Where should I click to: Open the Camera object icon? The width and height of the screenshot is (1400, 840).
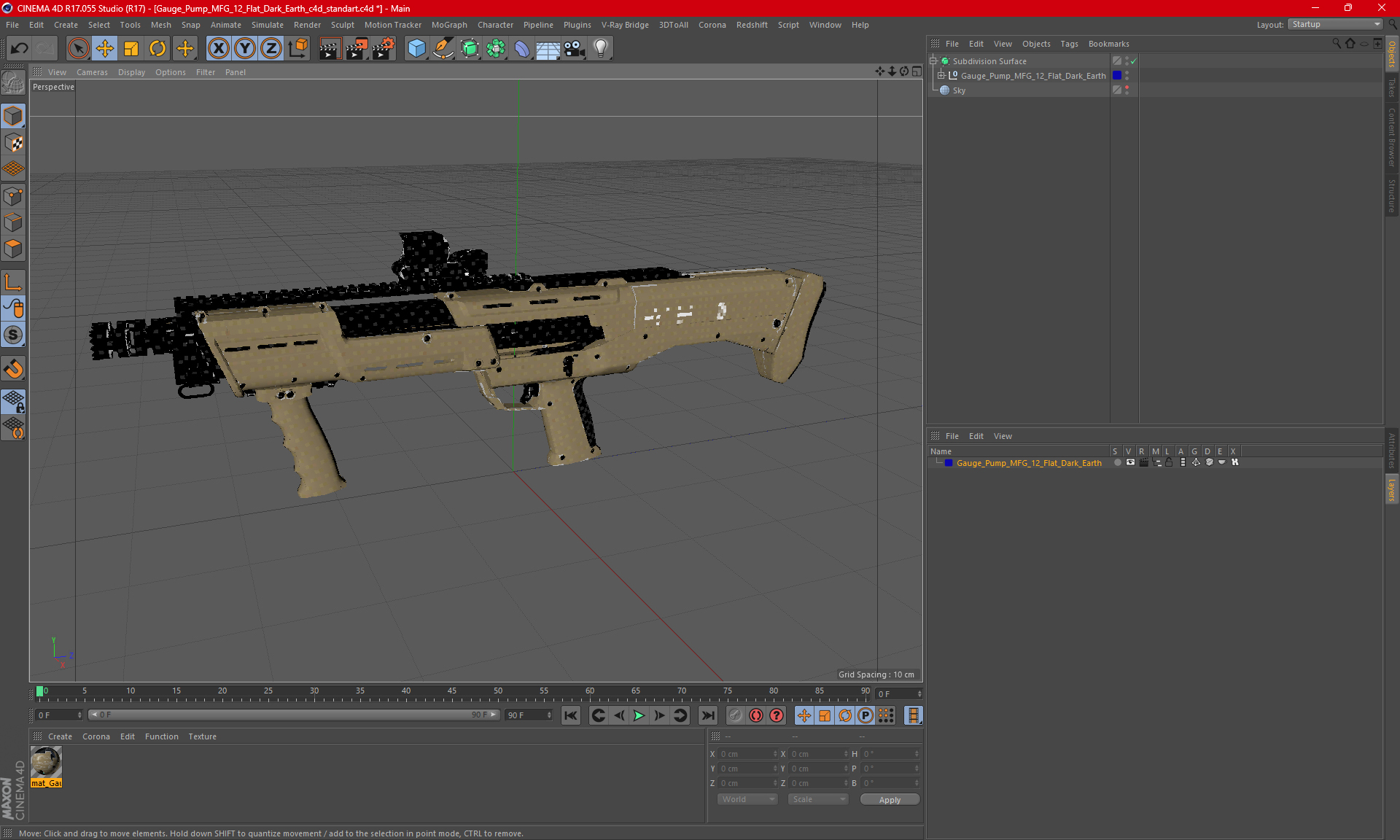[x=574, y=49]
